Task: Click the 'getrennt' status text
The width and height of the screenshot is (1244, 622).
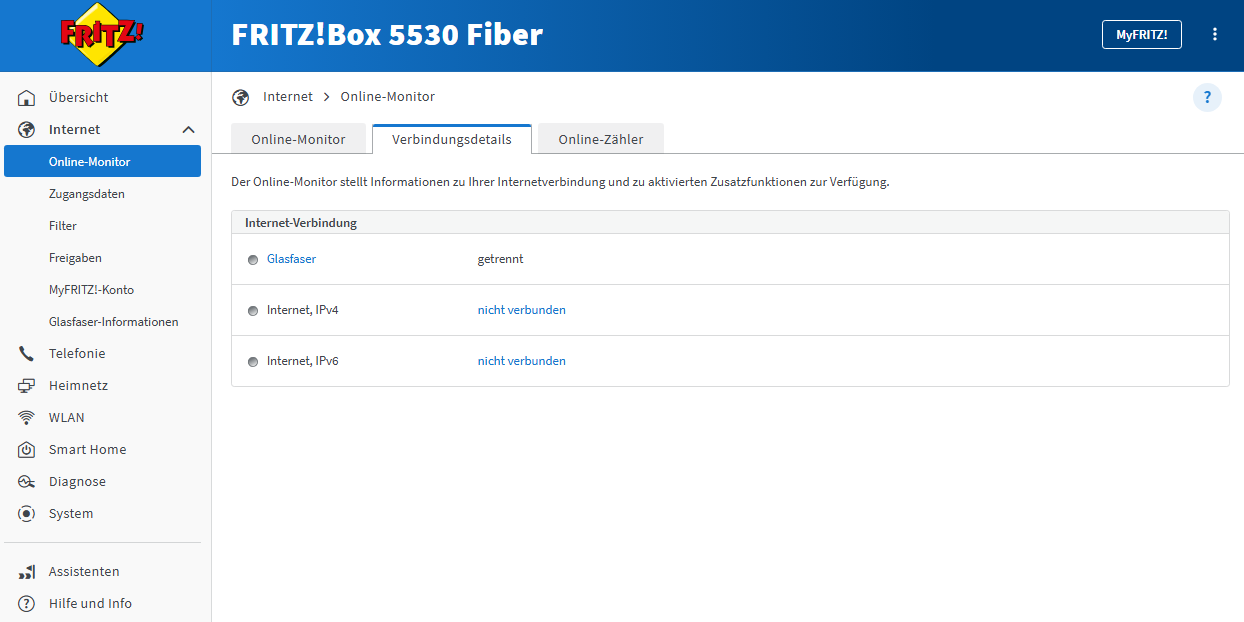Action: (500, 259)
